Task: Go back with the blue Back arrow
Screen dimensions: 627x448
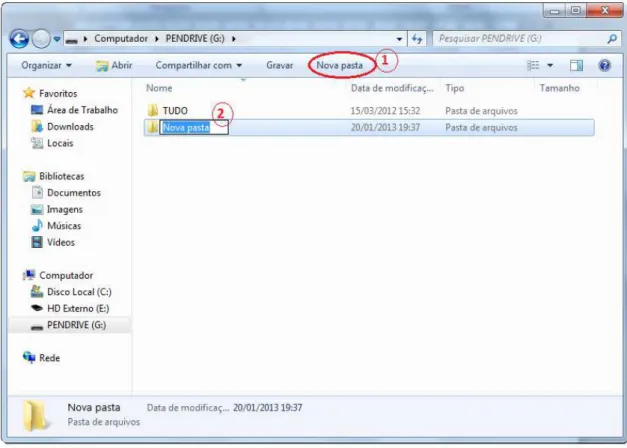Action: tap(19, 39)
